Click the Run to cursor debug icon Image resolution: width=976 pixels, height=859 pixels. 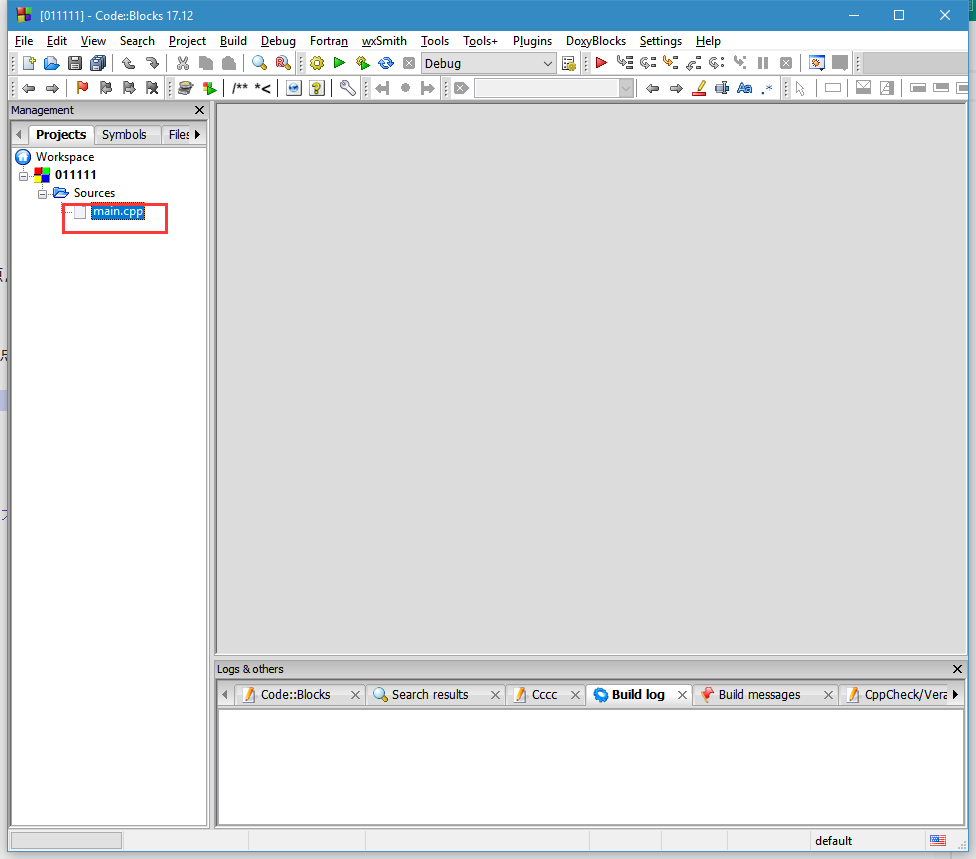point(624,63)
